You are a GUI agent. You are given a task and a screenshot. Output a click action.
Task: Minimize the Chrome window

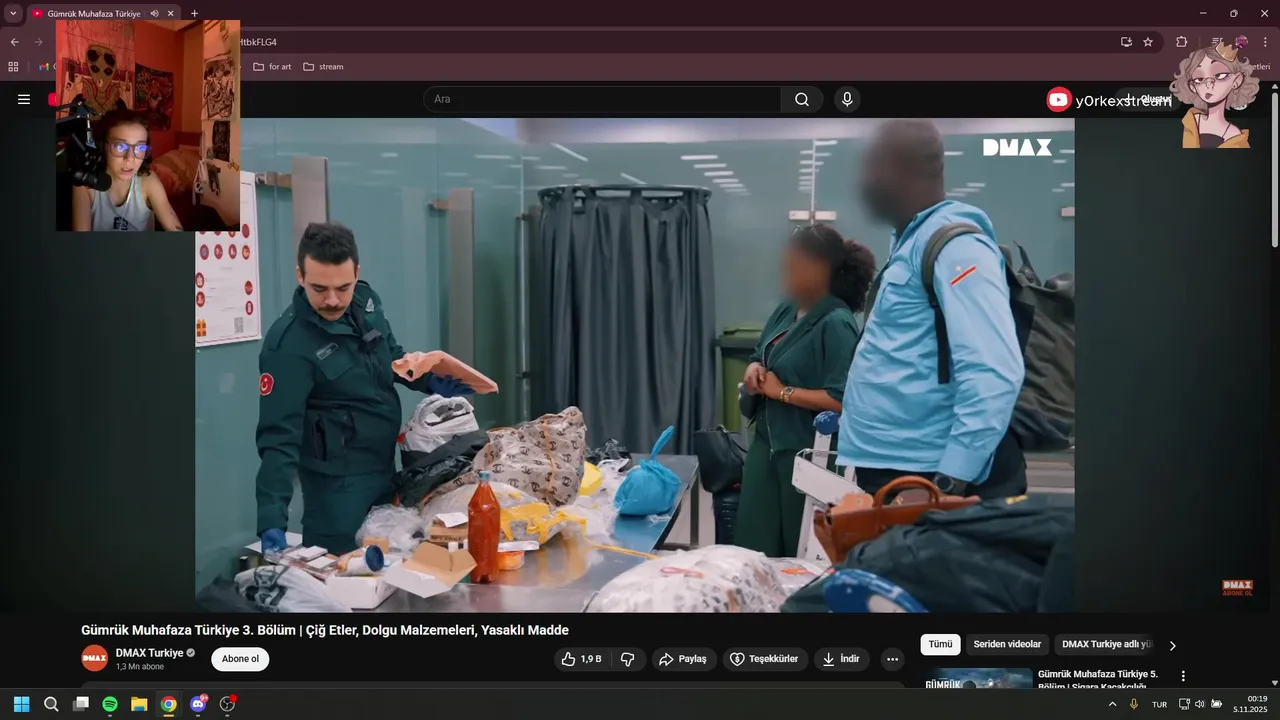(1203, 13)
